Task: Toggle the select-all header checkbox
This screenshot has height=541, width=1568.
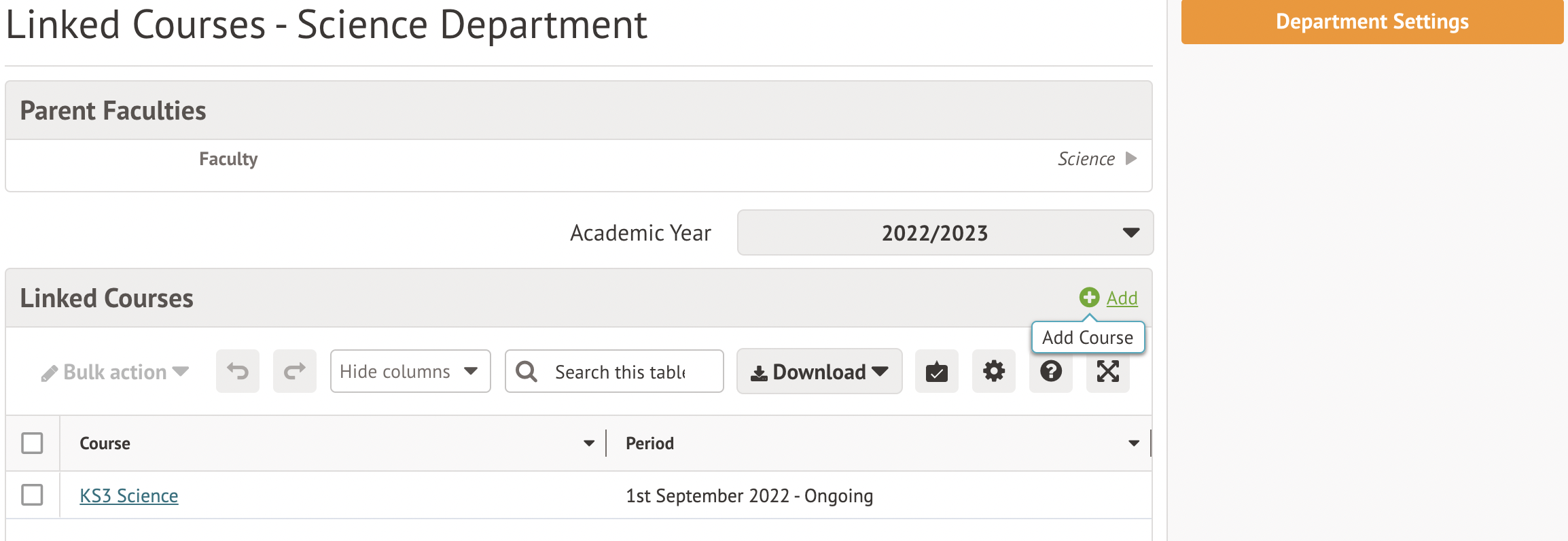Action: pos(32,443)
